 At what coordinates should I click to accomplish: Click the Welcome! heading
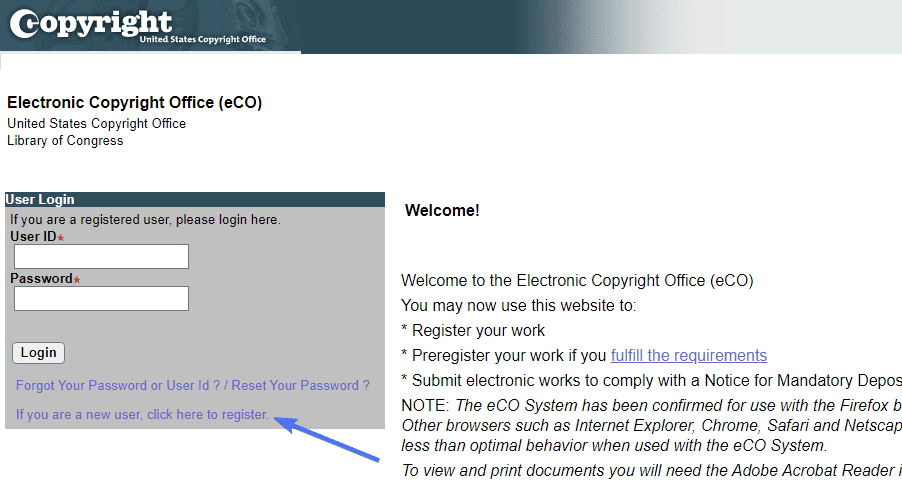pyautogui.click(x=442, y=211)
